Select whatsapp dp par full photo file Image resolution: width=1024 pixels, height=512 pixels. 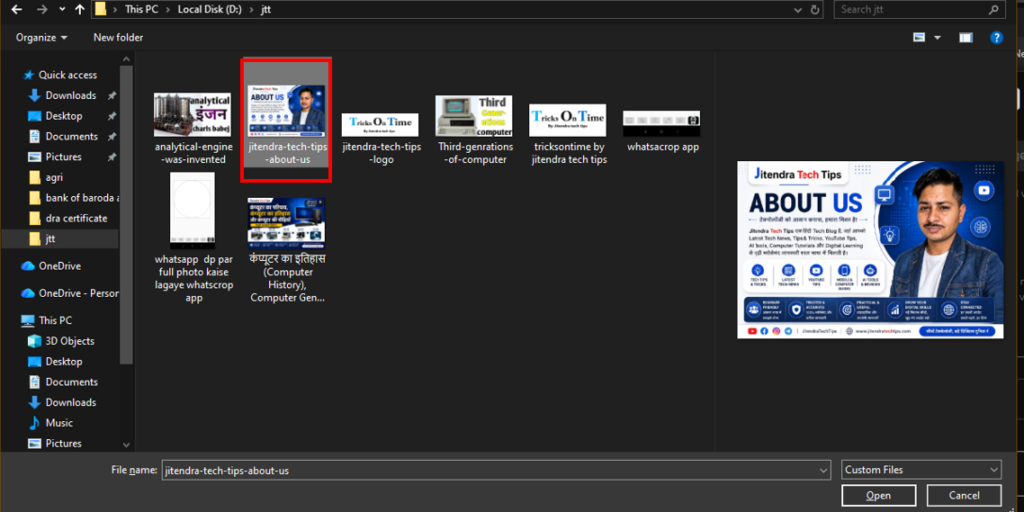pos(193,237)
